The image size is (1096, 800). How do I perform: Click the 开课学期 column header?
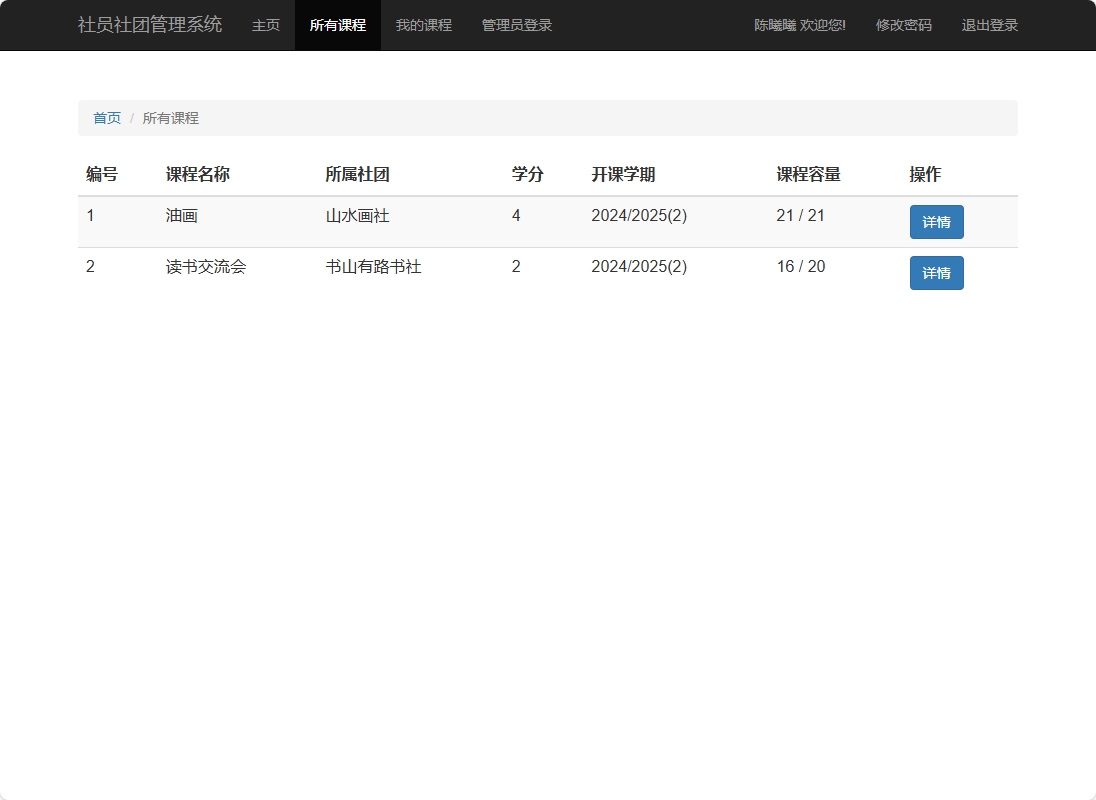(623, 174)
